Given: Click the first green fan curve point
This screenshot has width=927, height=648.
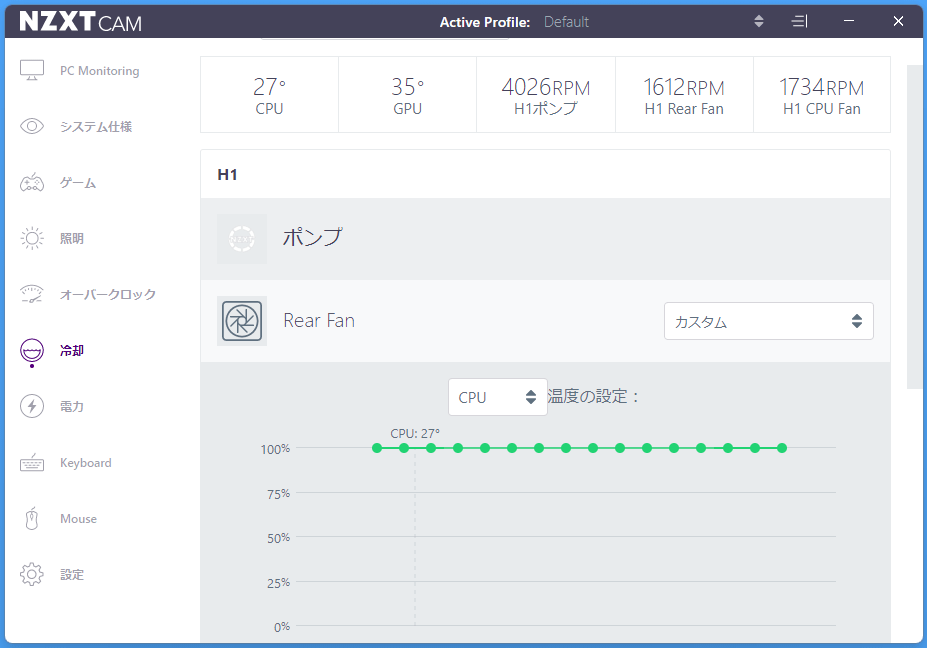Looking at the screenshot, I should pyautogui.click(x=377, y=448).
